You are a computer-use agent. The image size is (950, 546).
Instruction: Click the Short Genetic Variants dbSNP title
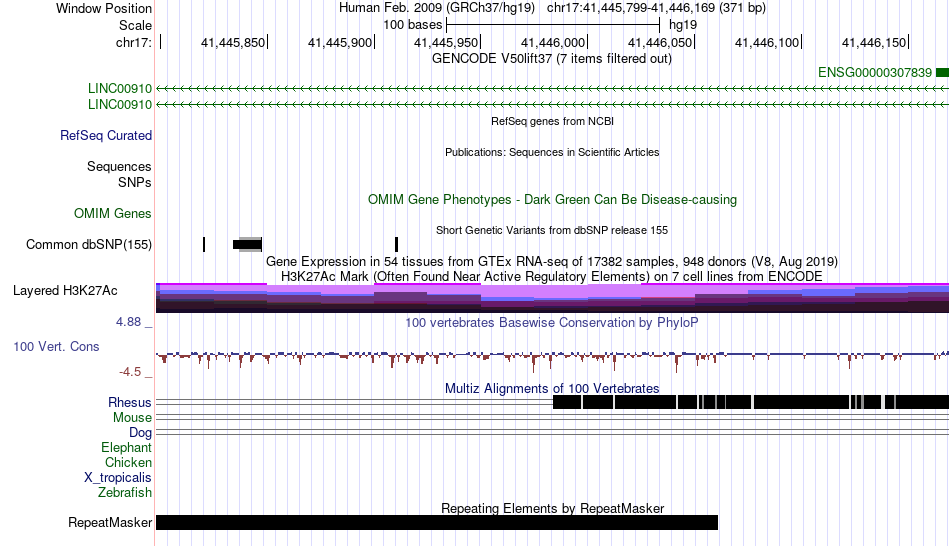click(552, 230)
